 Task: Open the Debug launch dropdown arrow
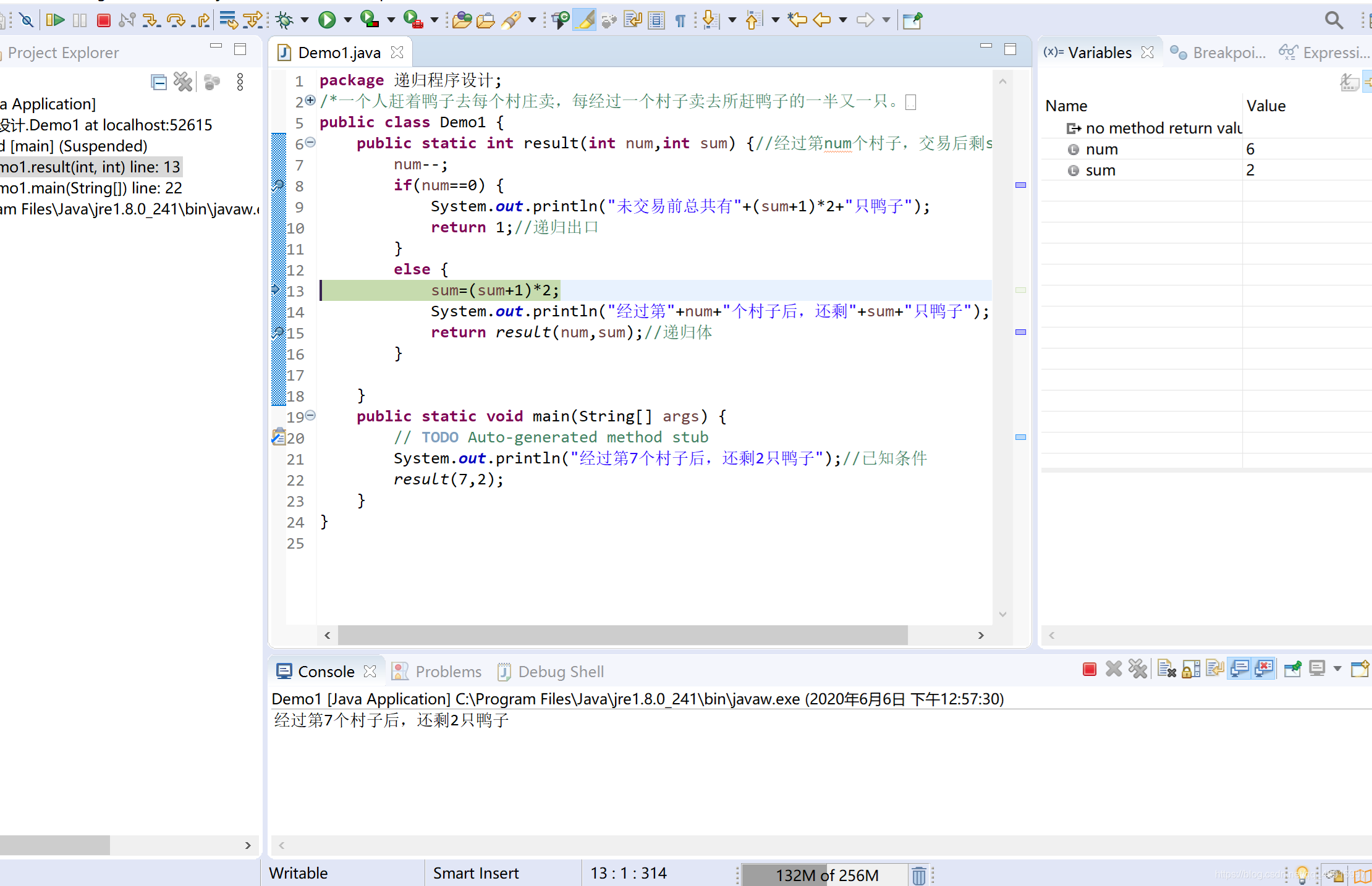click(x=305, y=20)
